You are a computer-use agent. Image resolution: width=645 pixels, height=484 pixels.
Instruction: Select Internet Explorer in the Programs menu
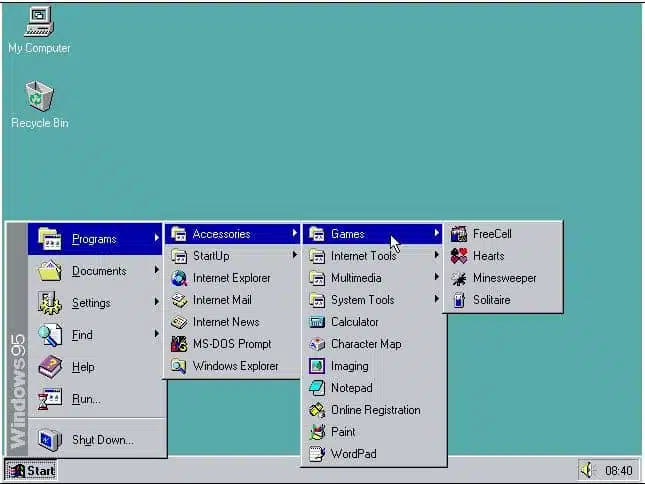[231, 278]
